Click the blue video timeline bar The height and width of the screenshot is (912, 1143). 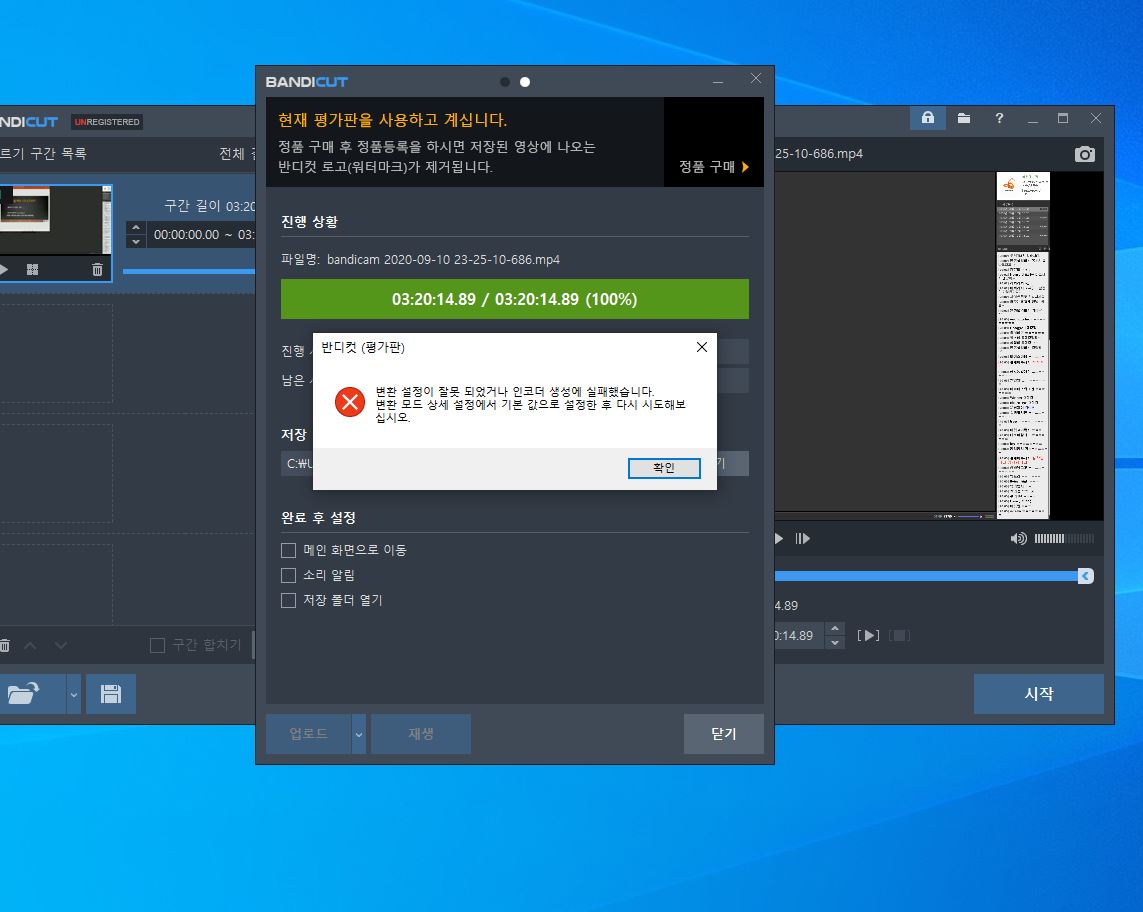(x=926, y=576)
